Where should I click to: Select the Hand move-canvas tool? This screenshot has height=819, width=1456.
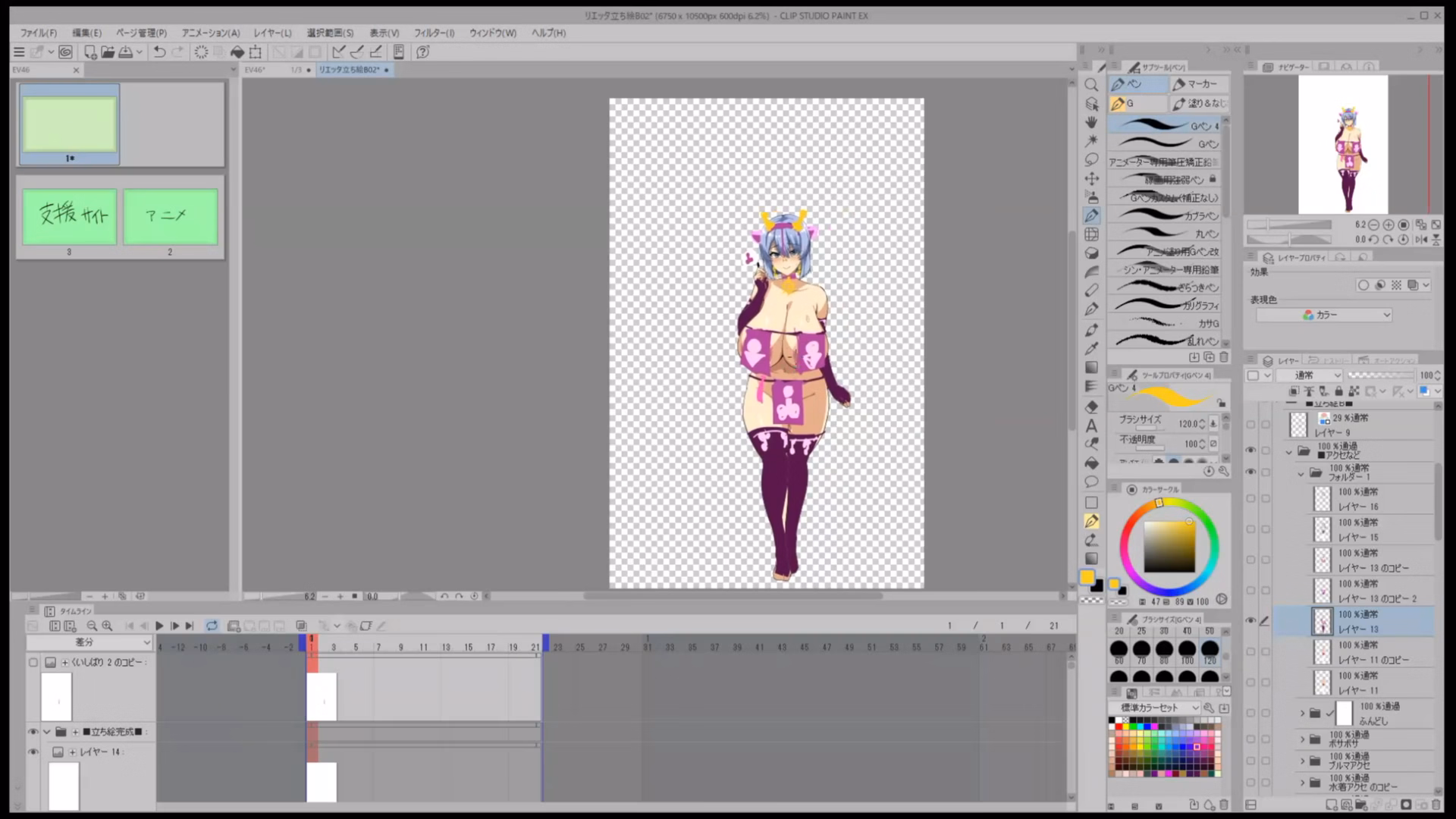1091,122
